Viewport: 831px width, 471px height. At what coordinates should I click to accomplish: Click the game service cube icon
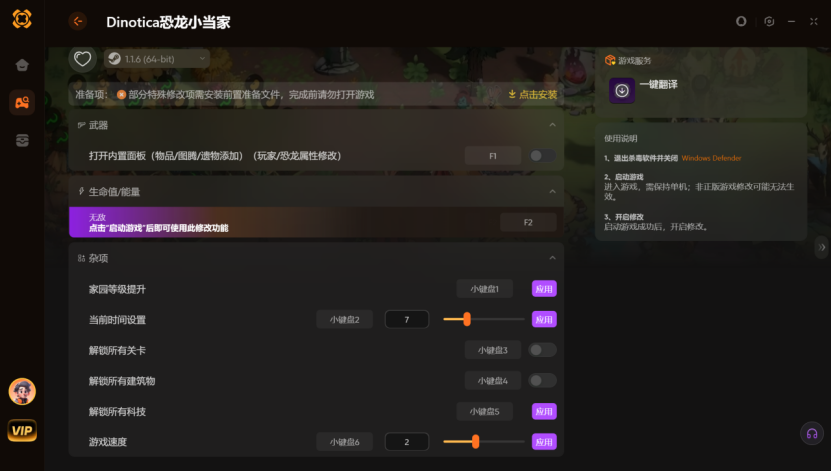pos(609,60)
